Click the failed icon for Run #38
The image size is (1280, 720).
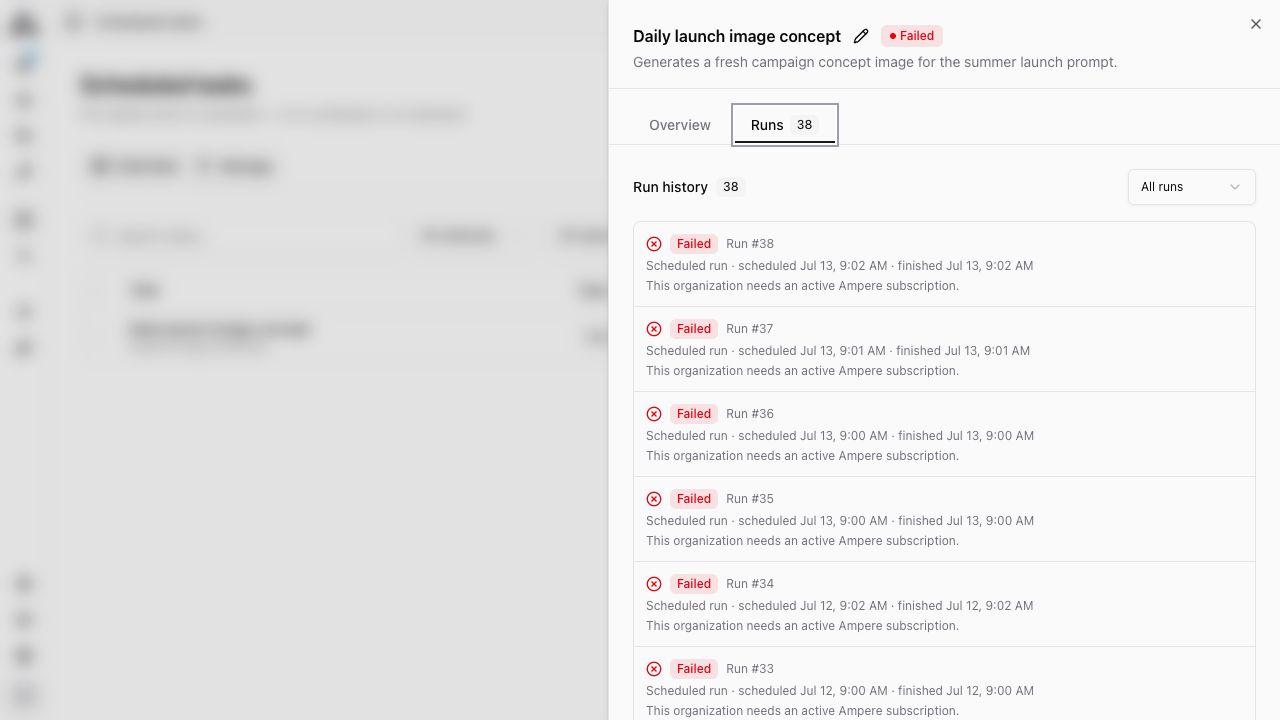[x=654, y=244]
